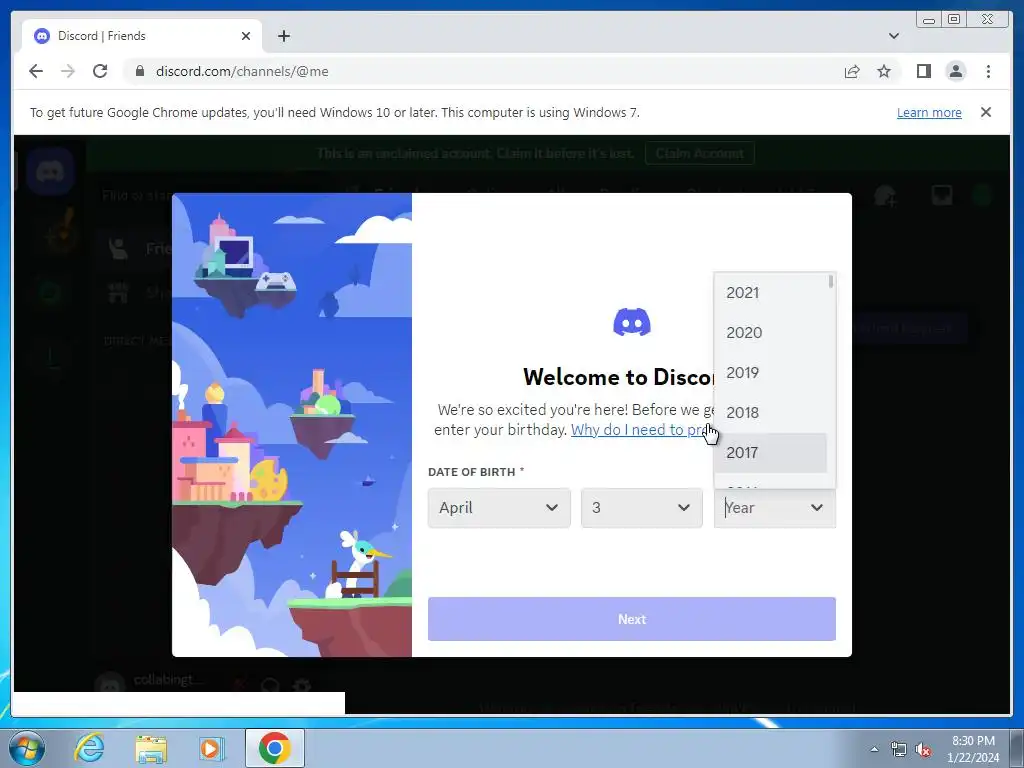
Task: Close the Discord | Friends tab
Action: pyautogui.click(x=246, y=36)
